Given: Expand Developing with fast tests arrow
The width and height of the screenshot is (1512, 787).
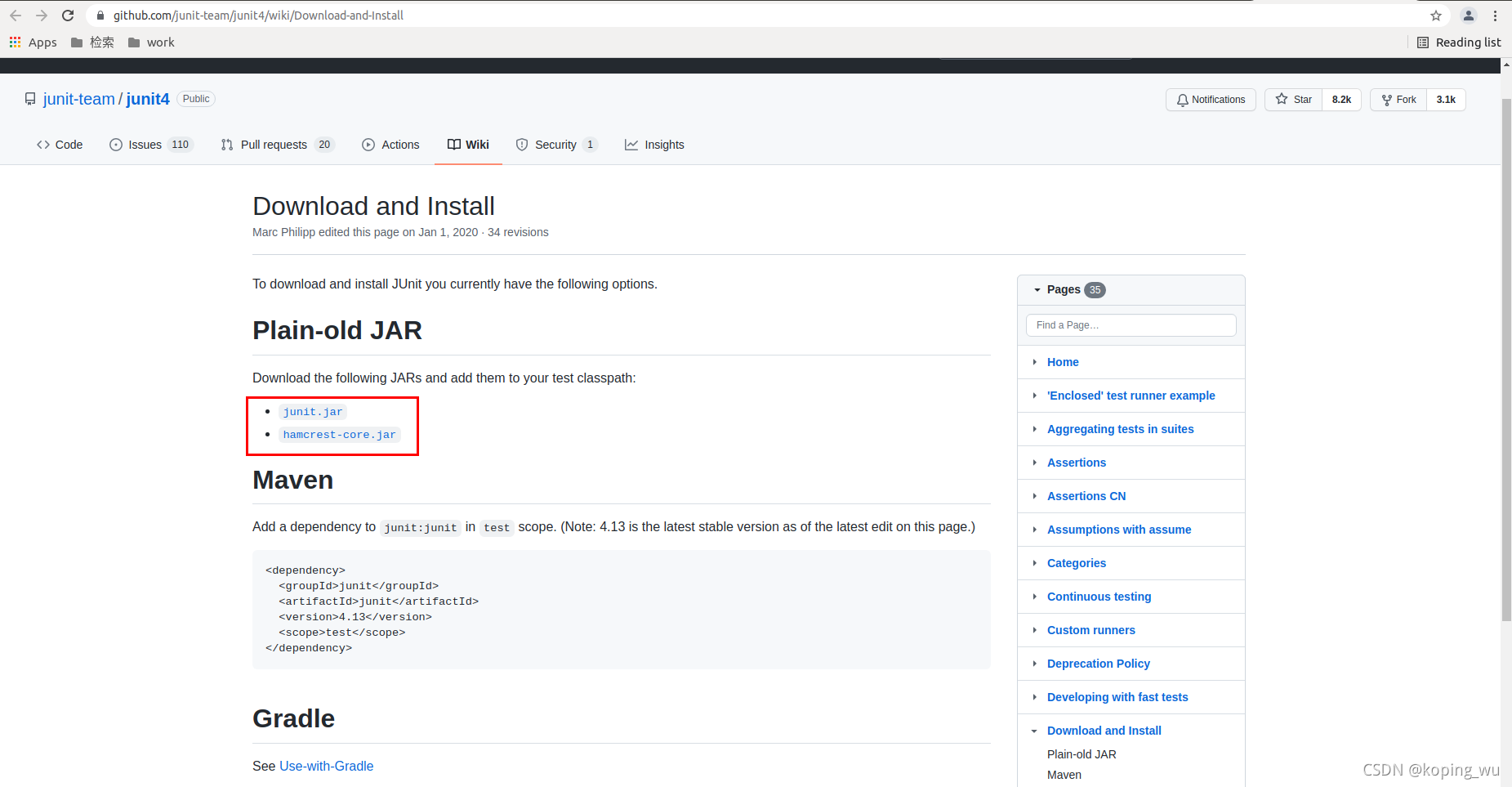Looking at the screenshot, I should pos(1034,697).
